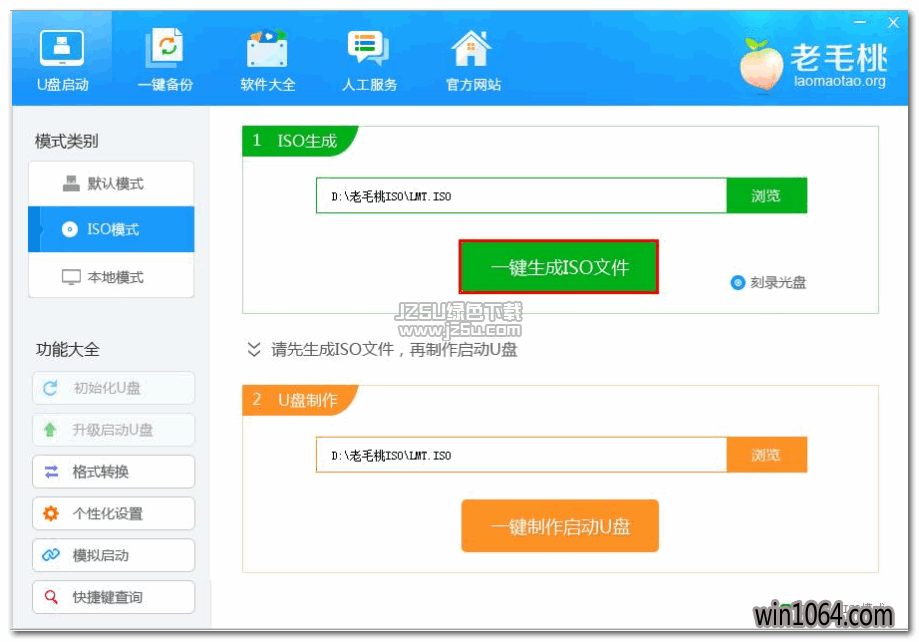This screenshot has width=919, height=642.
Task: Click ISO生成 path input field
Action: [x=521, y=196]
